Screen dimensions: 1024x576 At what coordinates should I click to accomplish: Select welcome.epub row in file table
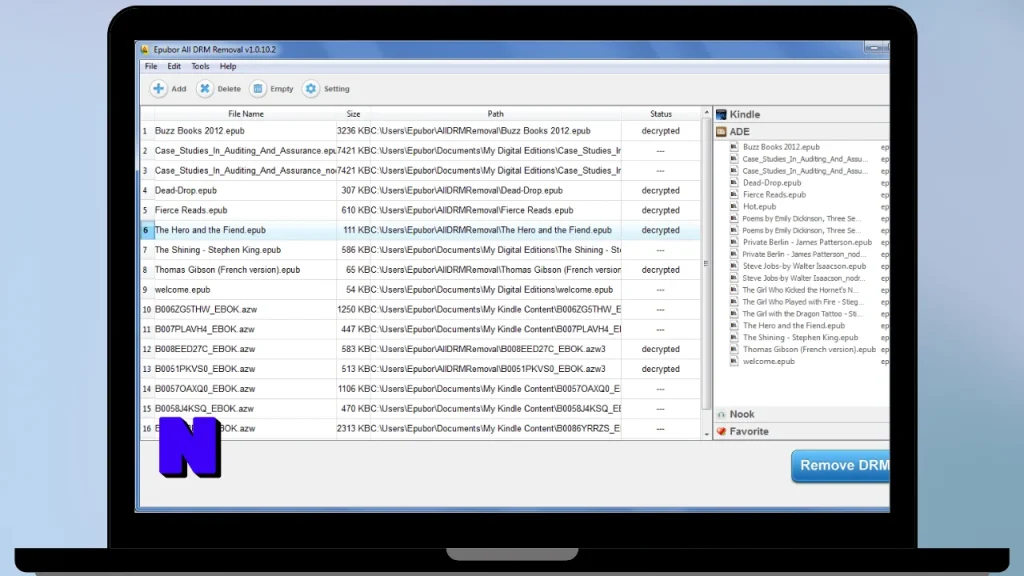pos(421,289)
